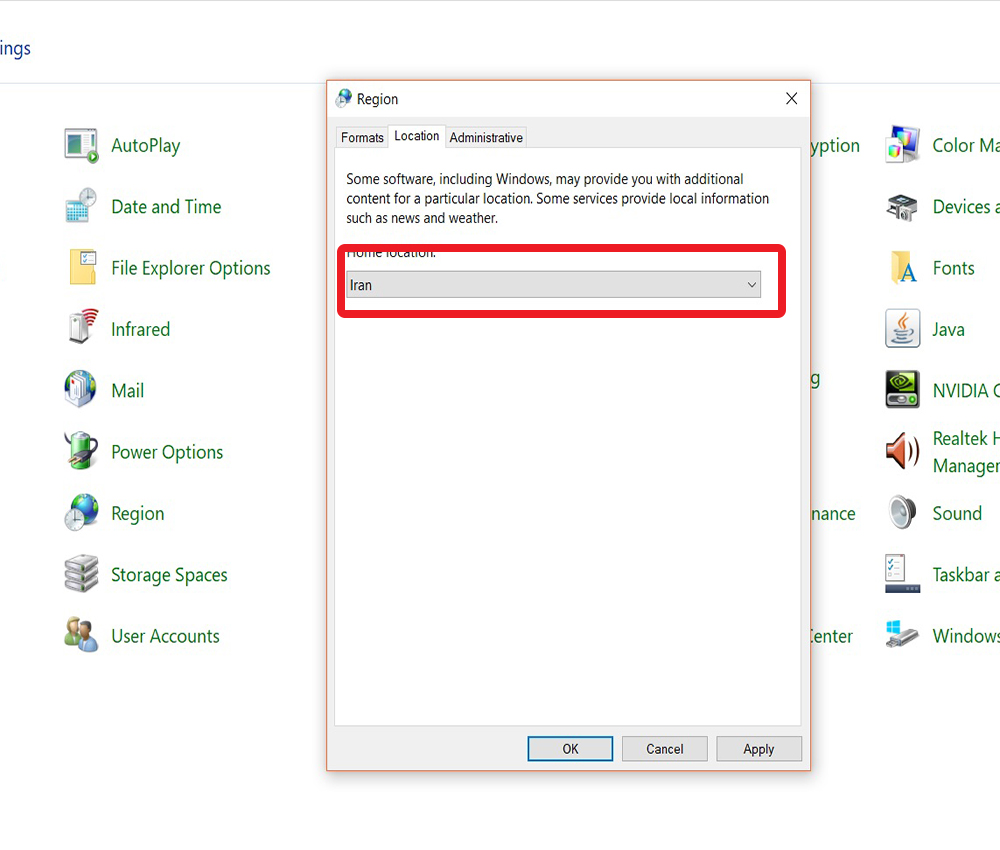Image resolution: width=1000 pixels, height=850 pixels.
Task: Click the Date and Time icon
Action: coord(81,207)
